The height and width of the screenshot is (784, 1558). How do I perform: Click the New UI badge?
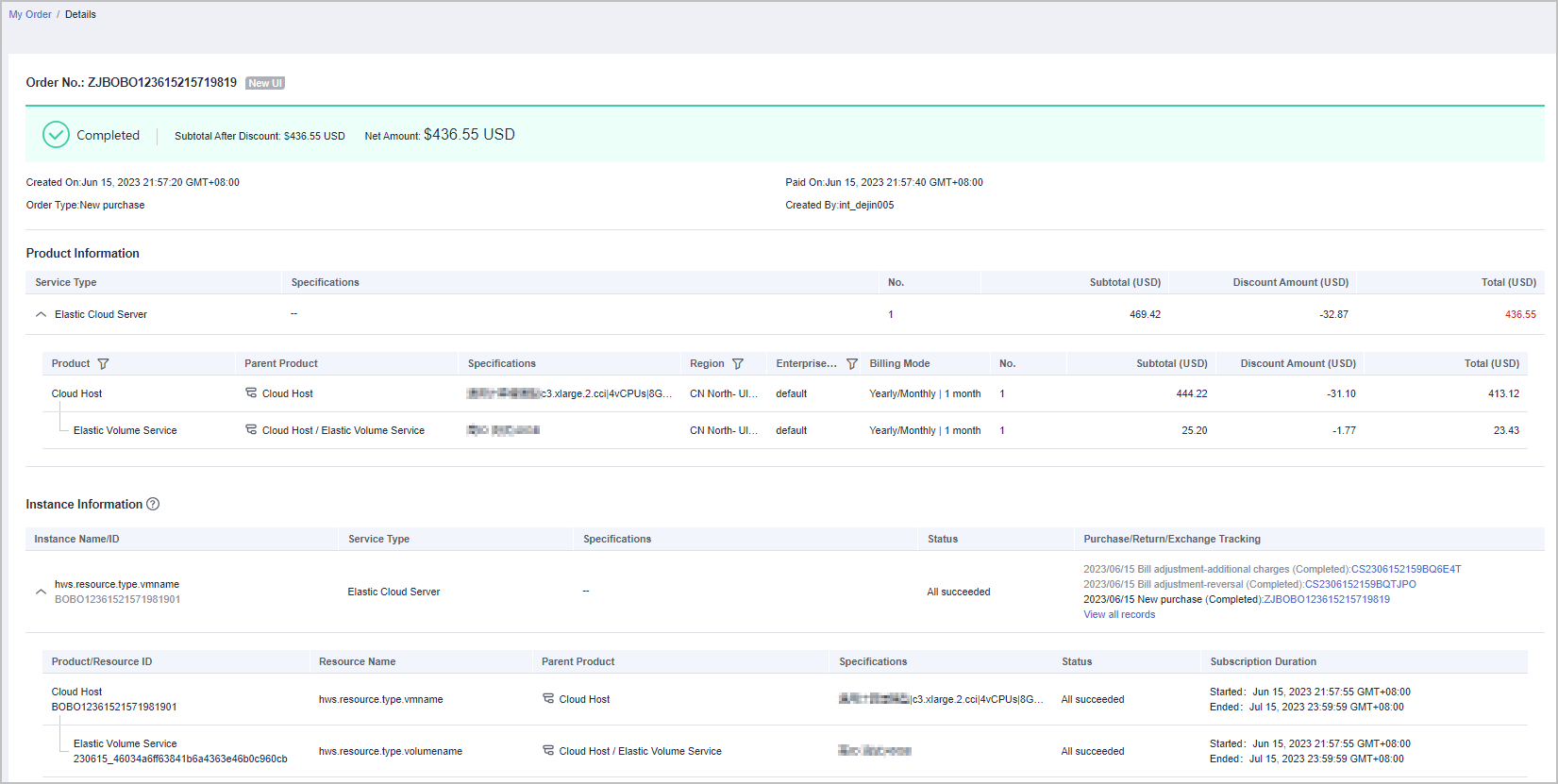tap(265, 84)
